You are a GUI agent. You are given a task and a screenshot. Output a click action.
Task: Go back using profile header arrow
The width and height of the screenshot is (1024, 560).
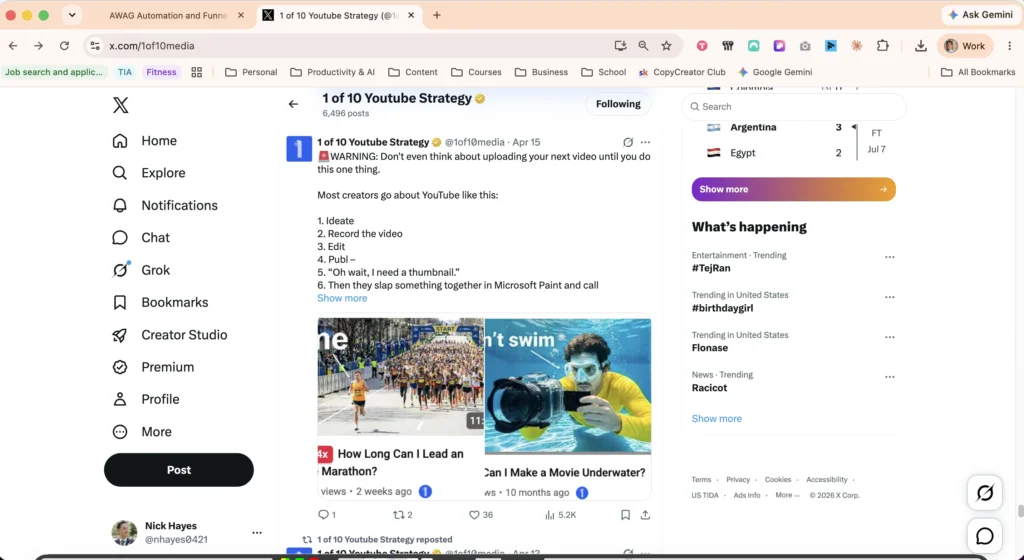click(293, 104)
